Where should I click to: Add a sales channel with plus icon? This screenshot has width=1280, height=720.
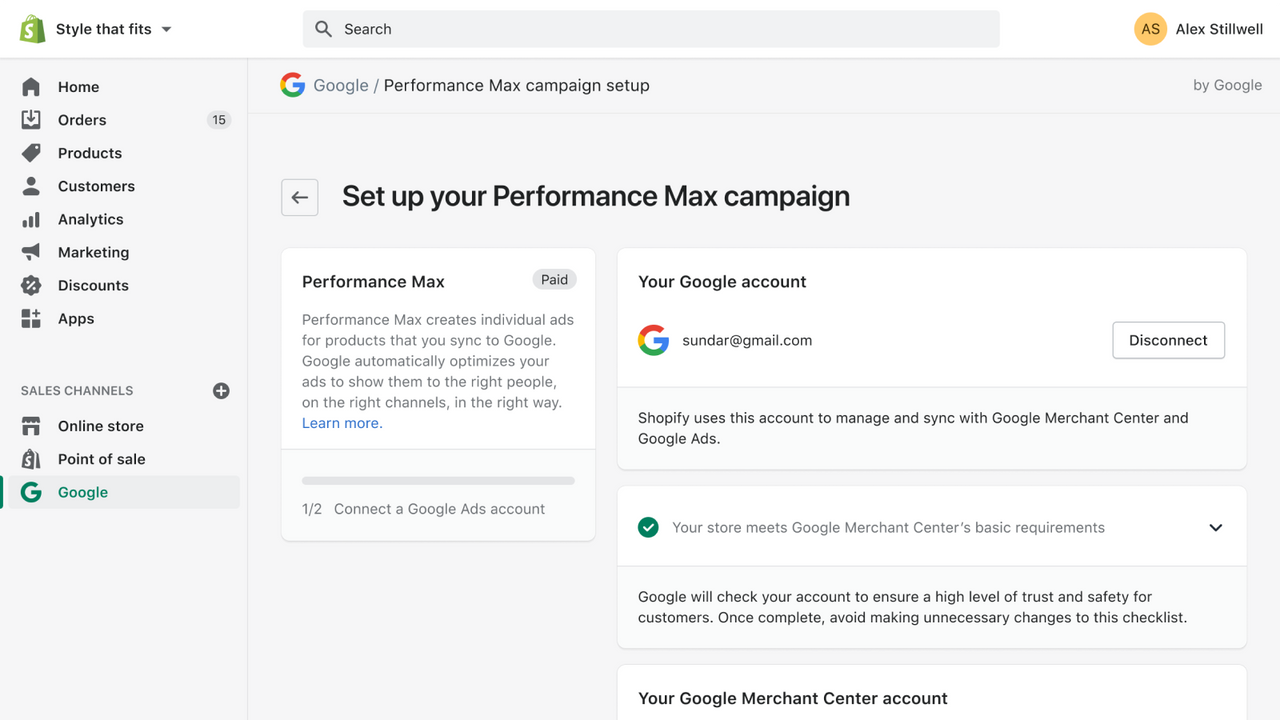point(221,391)
